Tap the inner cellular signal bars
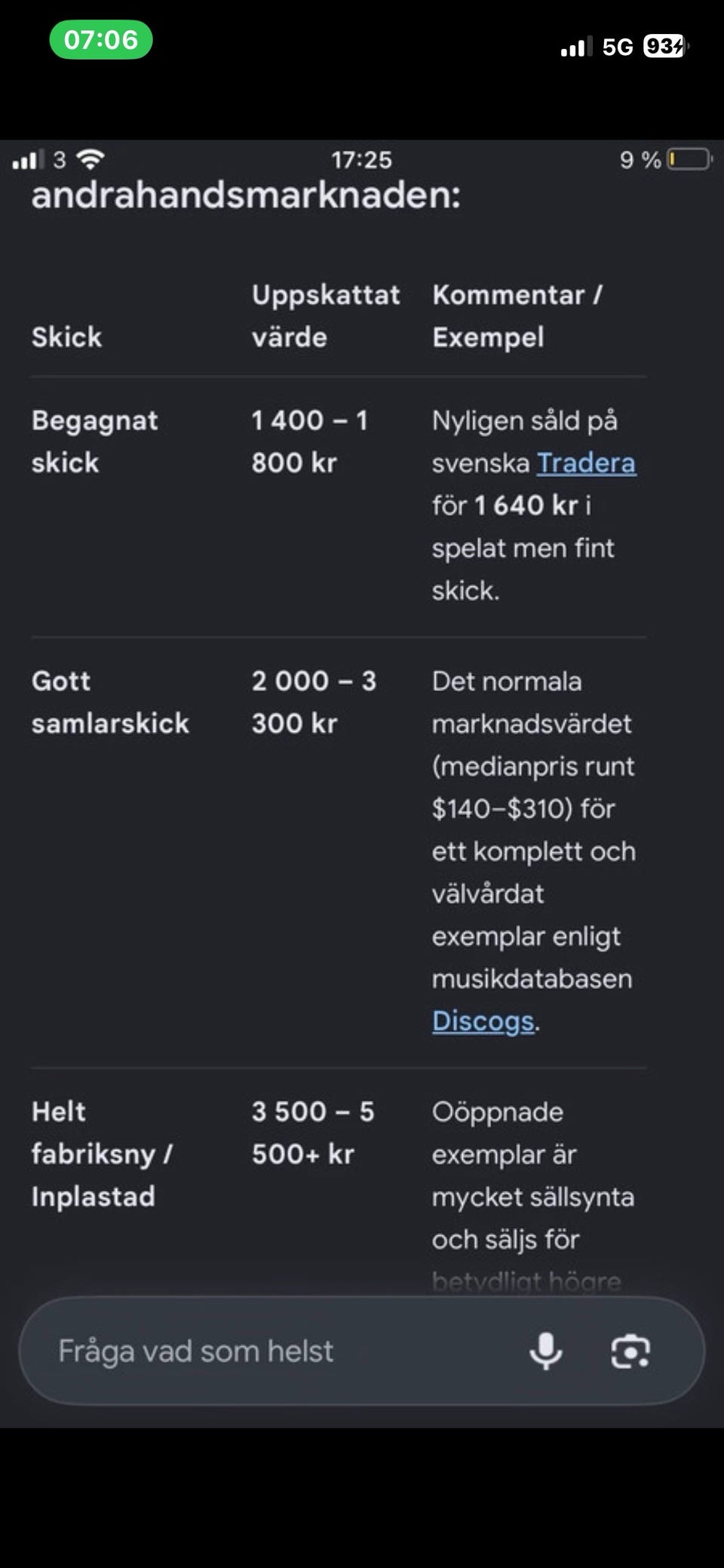724x1568 pixels. [x=26, y=160]
